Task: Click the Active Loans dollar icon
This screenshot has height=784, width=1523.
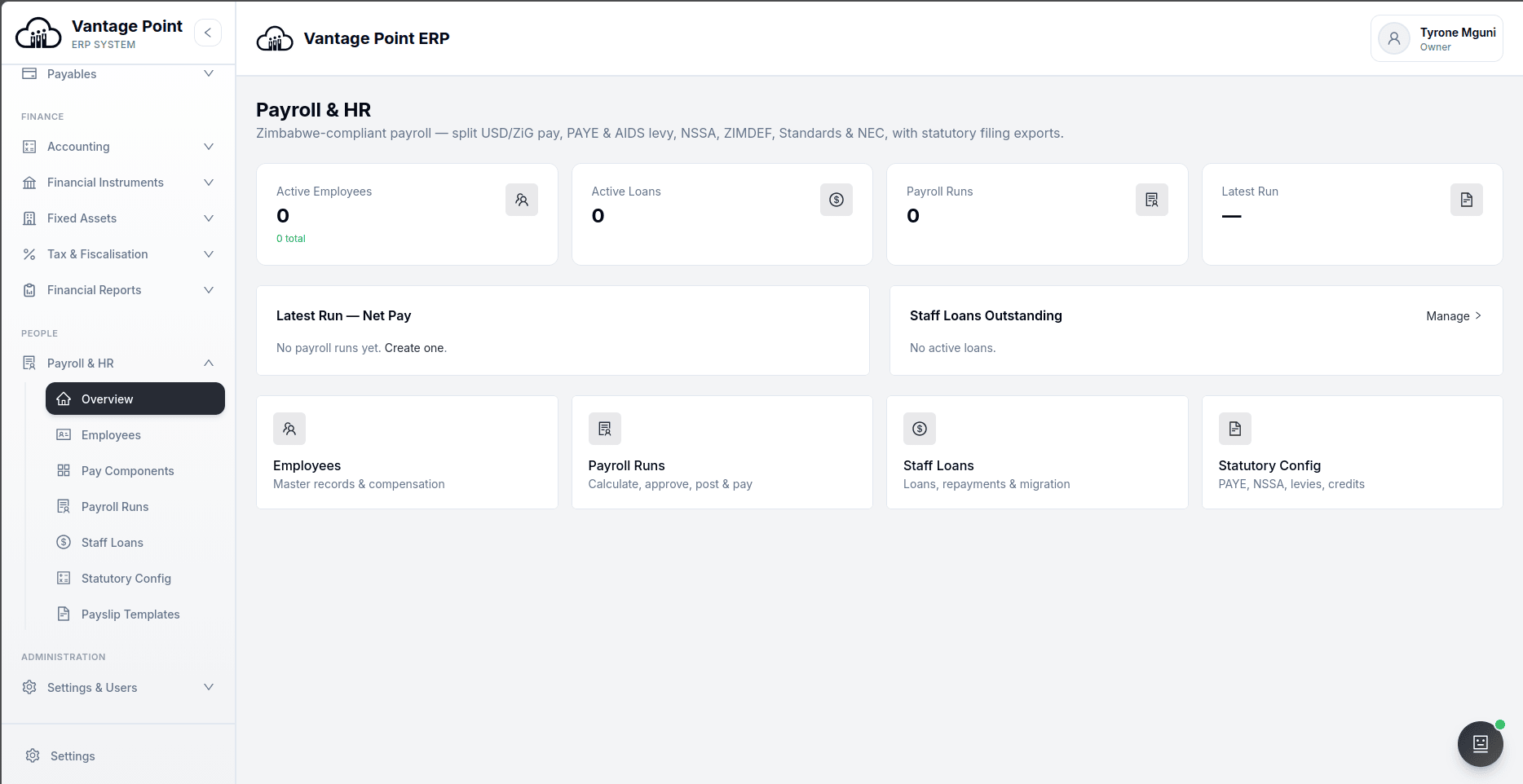Action: tap(837, 200)
